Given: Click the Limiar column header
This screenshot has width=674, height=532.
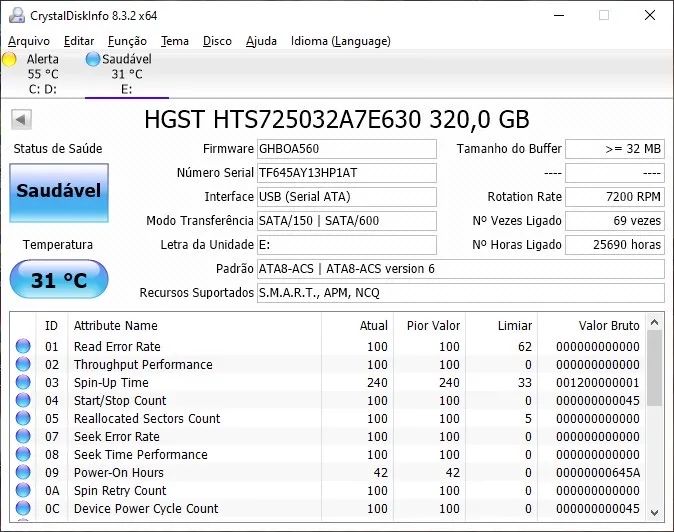Looking at the screenshot, I should point(501,326).
